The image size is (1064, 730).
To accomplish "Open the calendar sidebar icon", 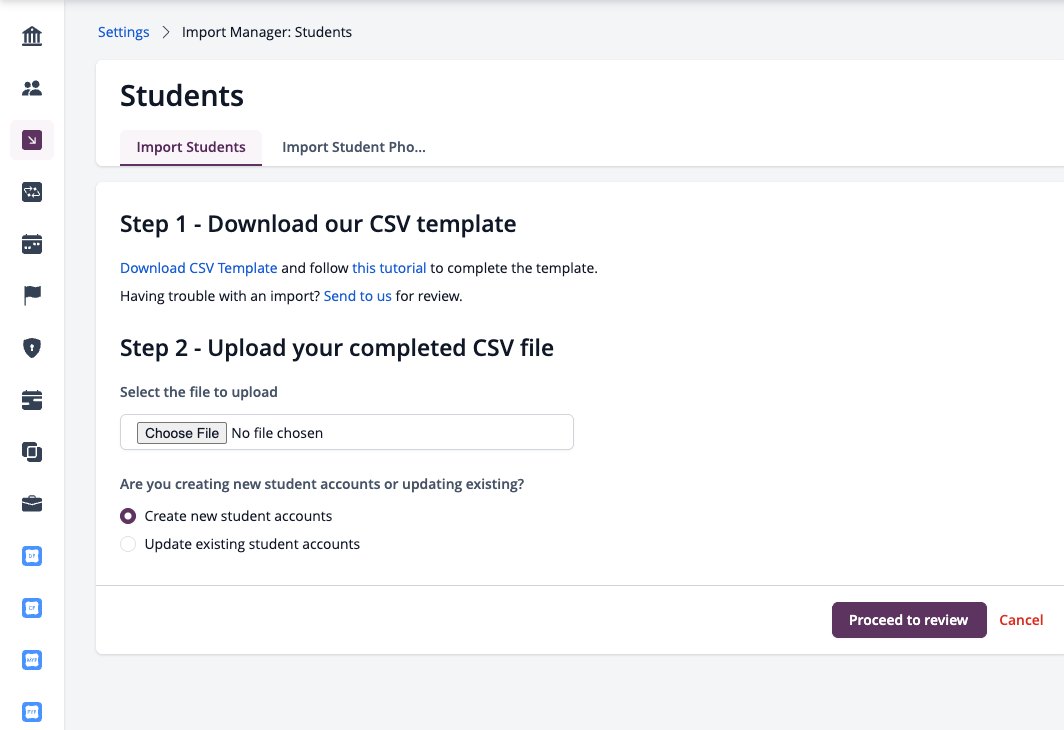I will point(32,244).
